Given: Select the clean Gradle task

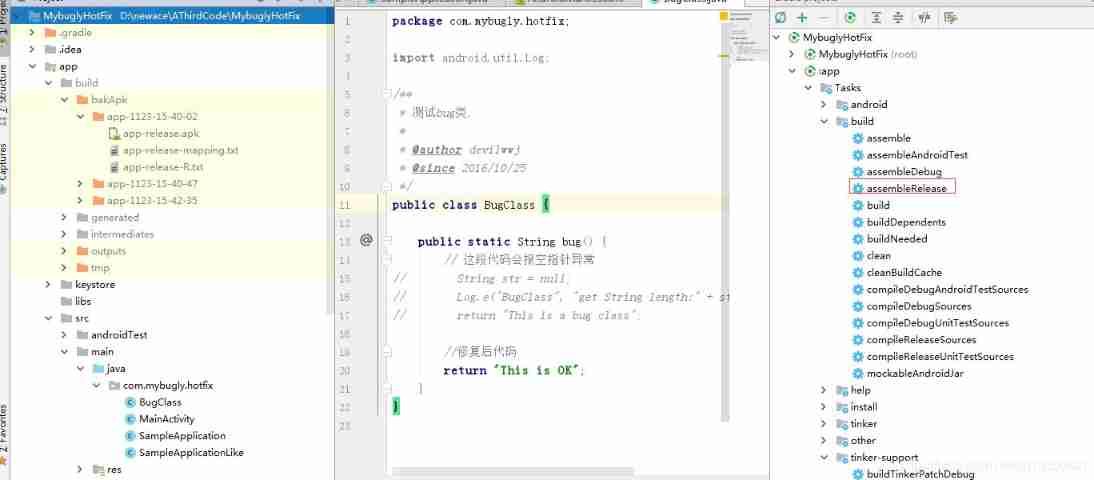Looking at the screenshot, I should [x=878, y=255].
